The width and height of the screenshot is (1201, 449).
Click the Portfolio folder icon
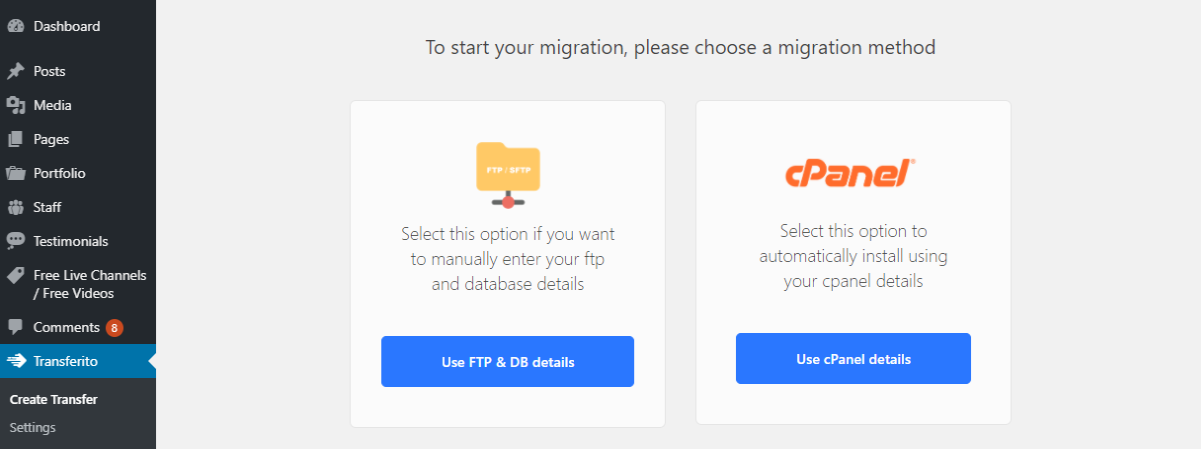(x=16, y=173)
